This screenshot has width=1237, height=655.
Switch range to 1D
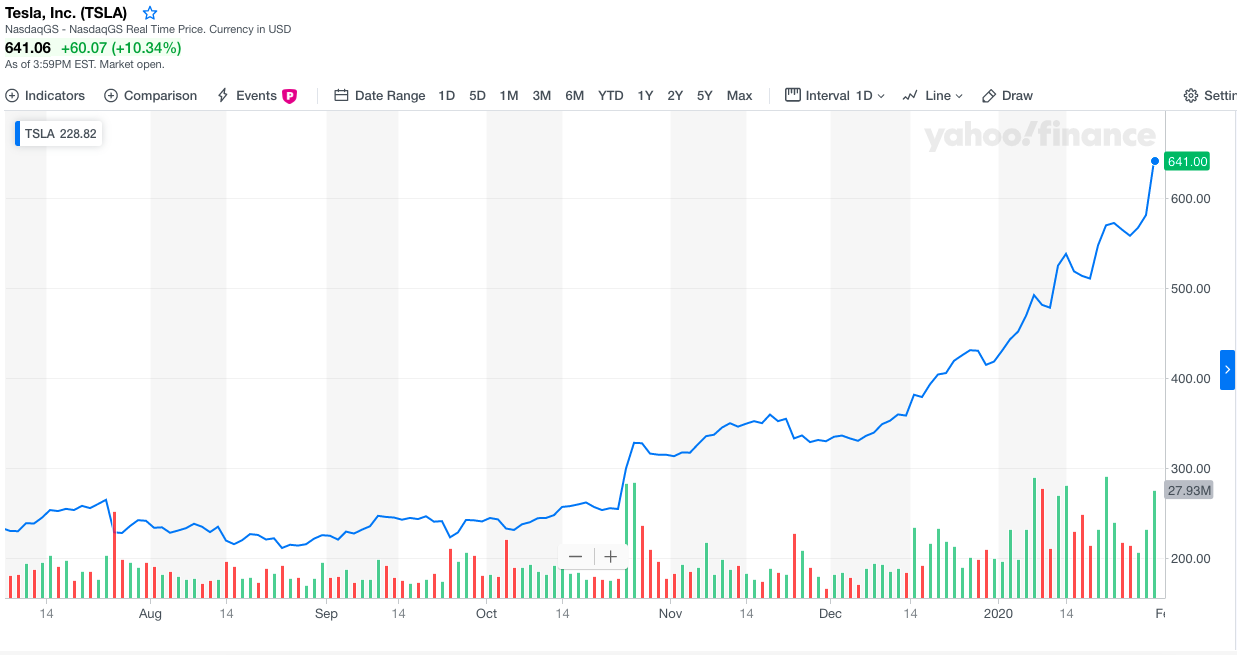(x=446, y=96)
